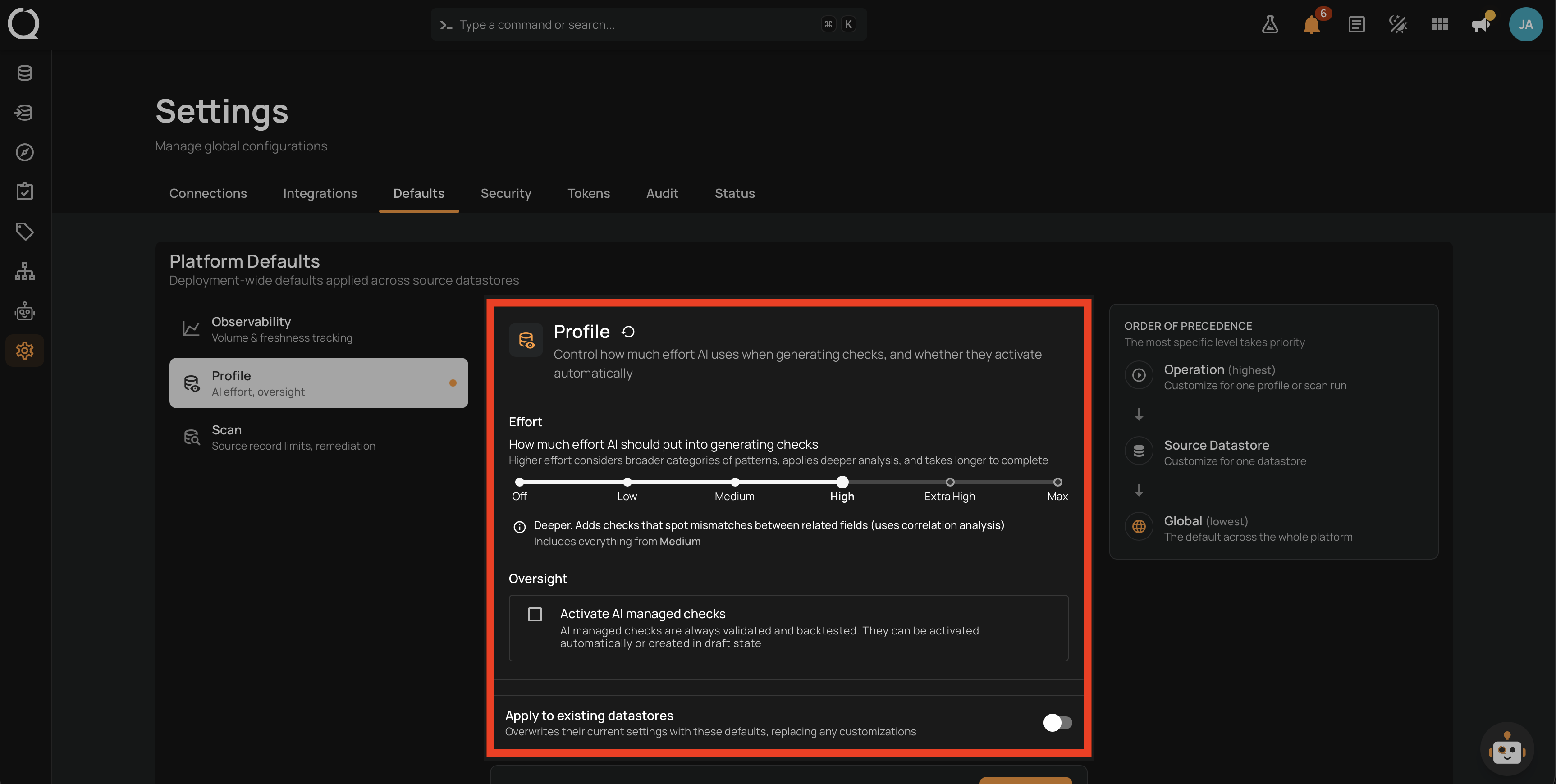Open the checks clipboard sidebar icon

pyautogui.click(x=25, y=191)
